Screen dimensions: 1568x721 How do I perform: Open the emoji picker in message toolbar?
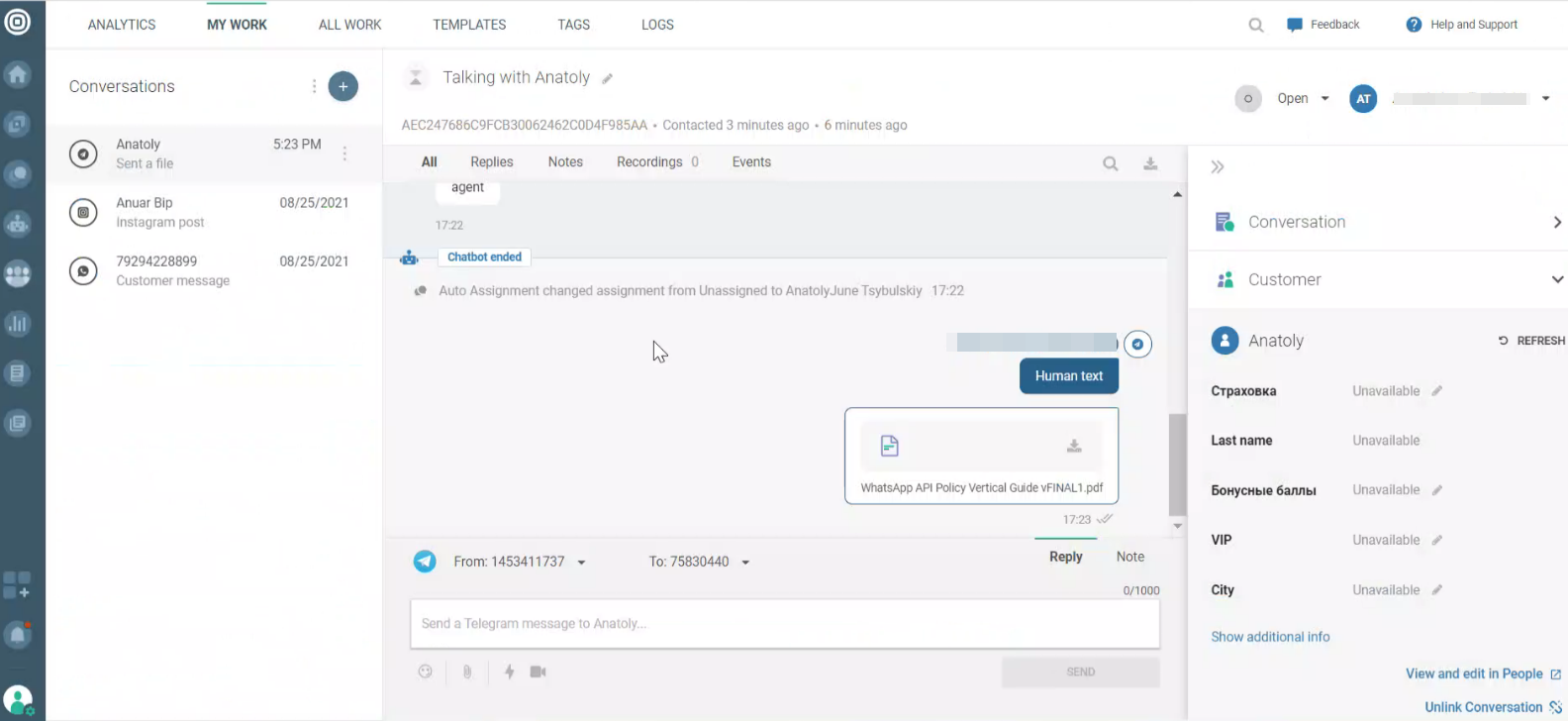point(426,671)
